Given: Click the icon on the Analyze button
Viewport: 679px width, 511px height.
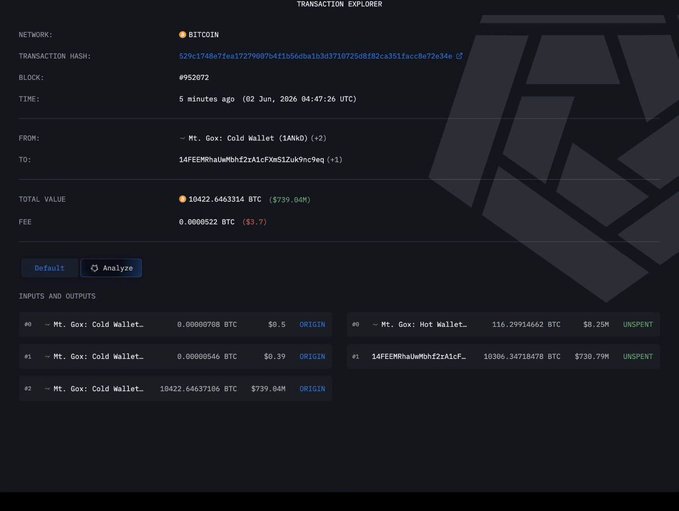Looking at the screenshot, I should [94, 268].
